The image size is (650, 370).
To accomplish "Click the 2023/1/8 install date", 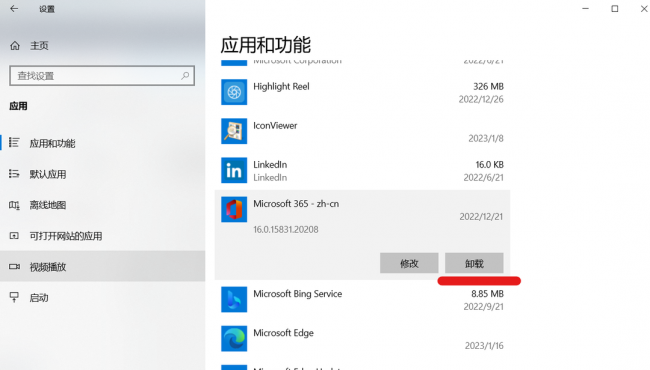I will pyautogui.click(x=486, y=138).
